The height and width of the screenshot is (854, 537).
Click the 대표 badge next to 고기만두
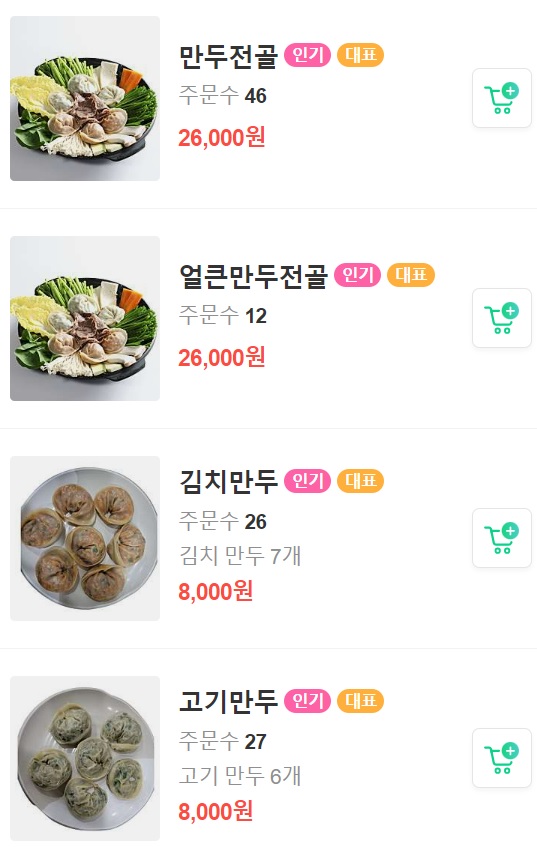[360, 701]
